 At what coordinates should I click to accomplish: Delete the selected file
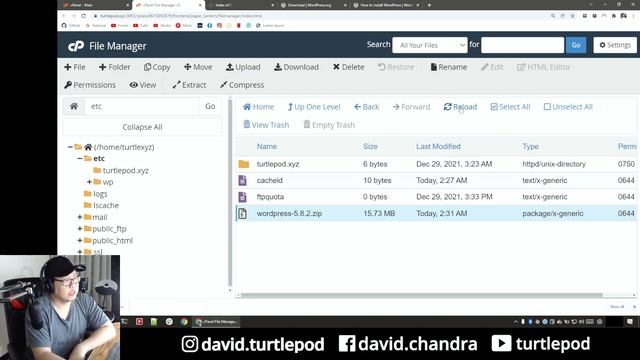(x=348, y=67)
